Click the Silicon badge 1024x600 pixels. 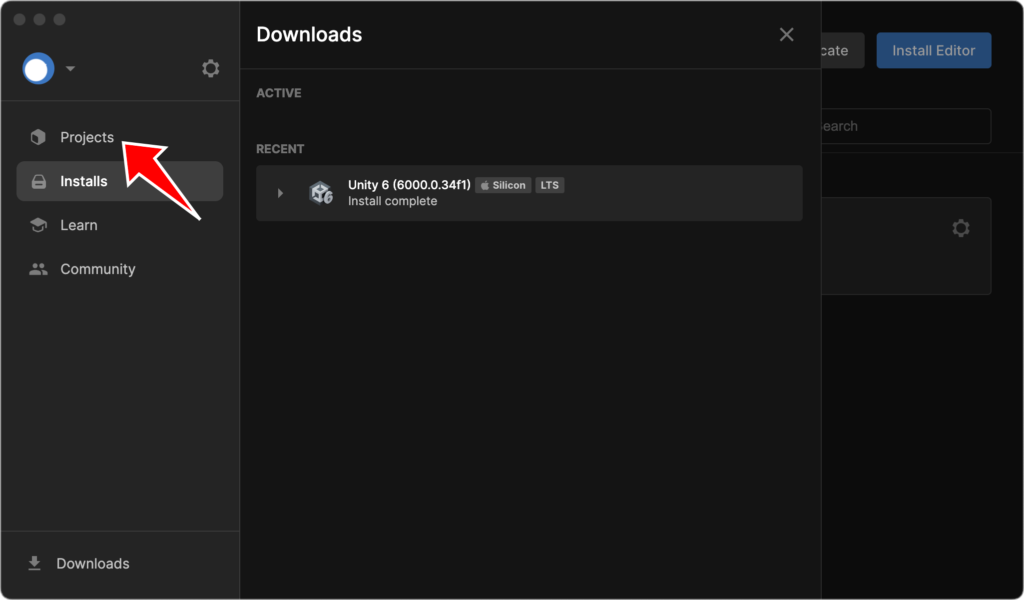(503, 185)
